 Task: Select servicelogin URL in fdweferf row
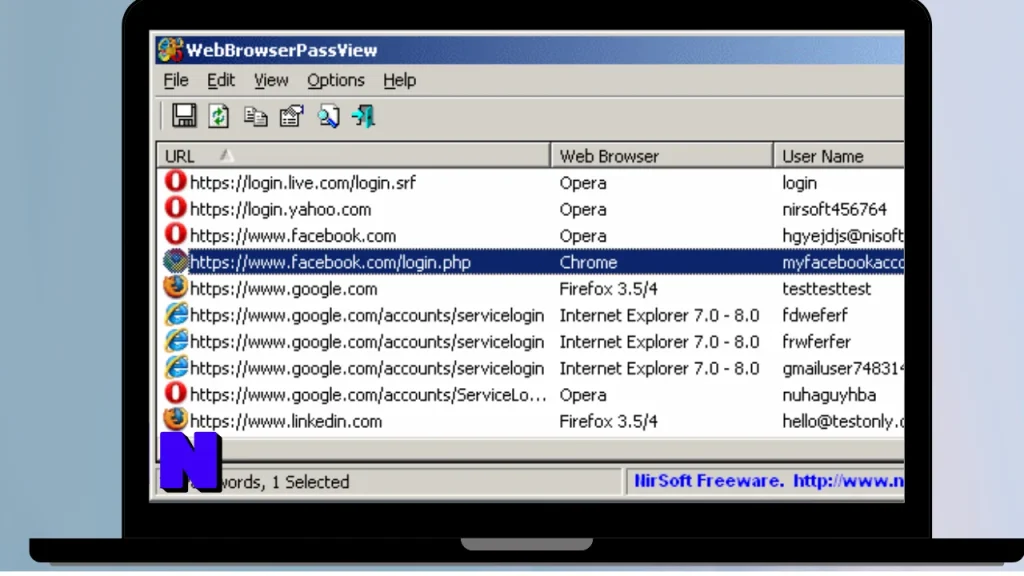click(366, 315)
